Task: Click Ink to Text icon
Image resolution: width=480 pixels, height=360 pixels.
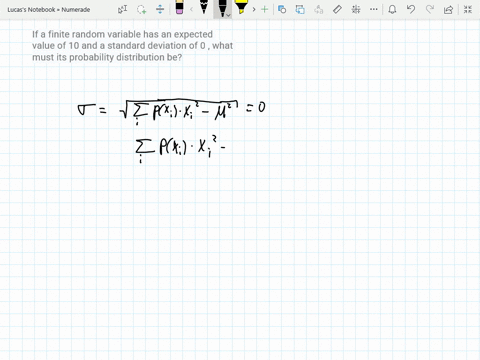Action: click(319, 9)
